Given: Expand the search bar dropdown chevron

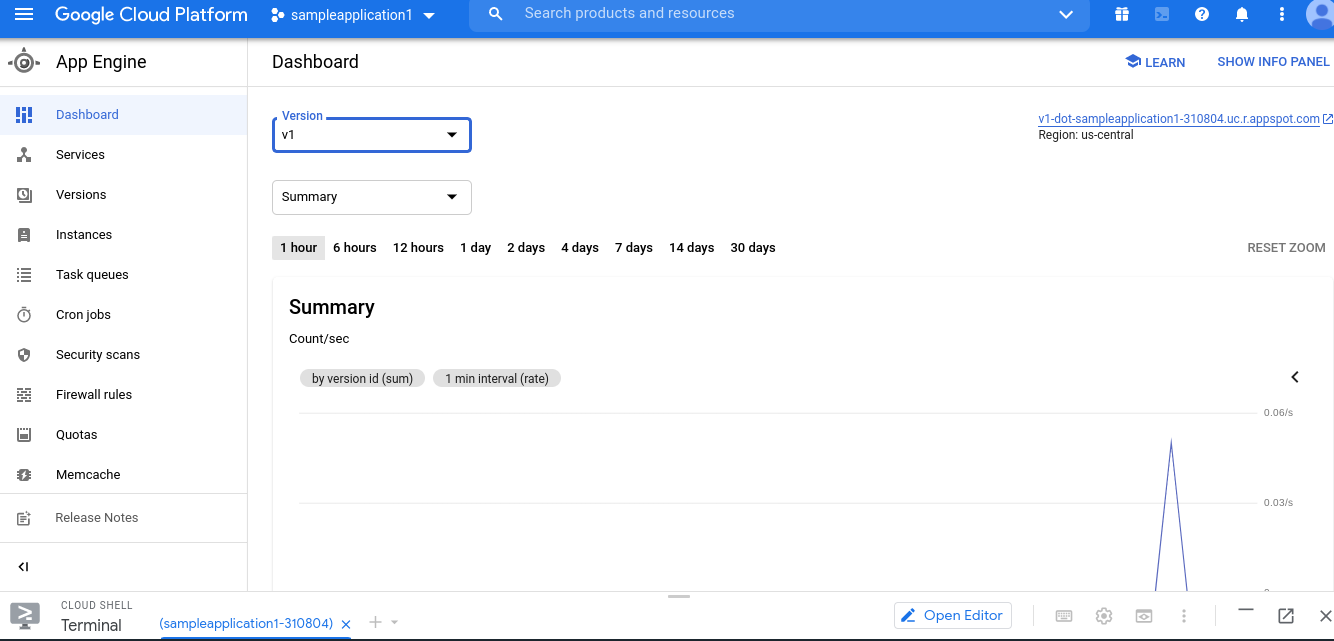Looking at the screenshot, I should pyautogui.click(x=1066, y=15).
